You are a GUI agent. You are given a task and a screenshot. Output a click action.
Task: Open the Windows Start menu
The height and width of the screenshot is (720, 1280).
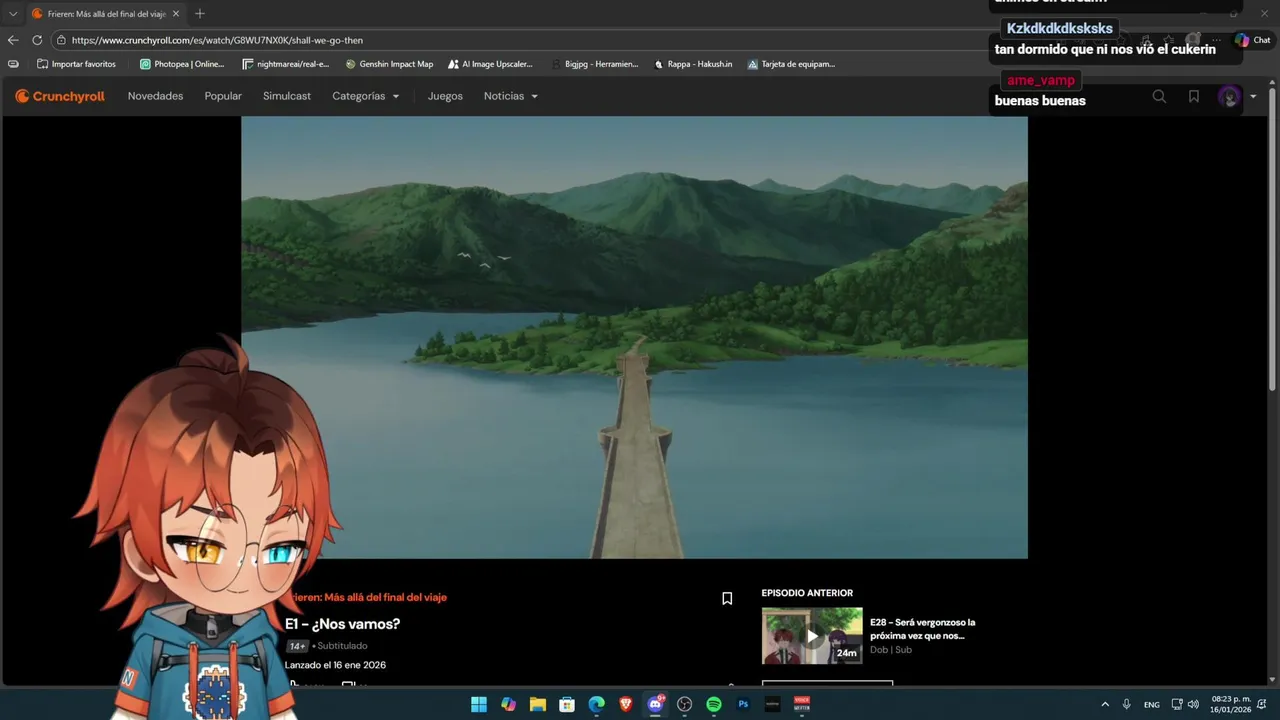tap(479, 704)
